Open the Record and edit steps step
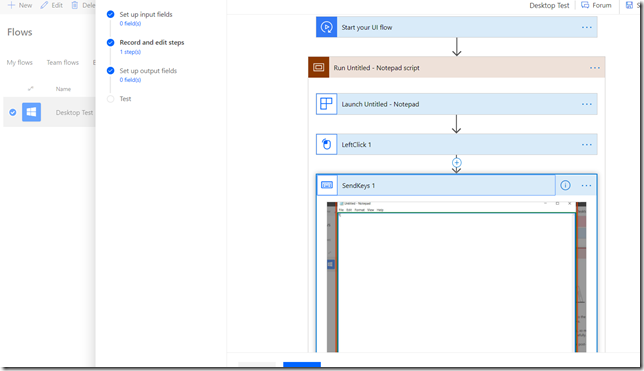The height and width of the screenshot is (371, 644). (152, 42)
